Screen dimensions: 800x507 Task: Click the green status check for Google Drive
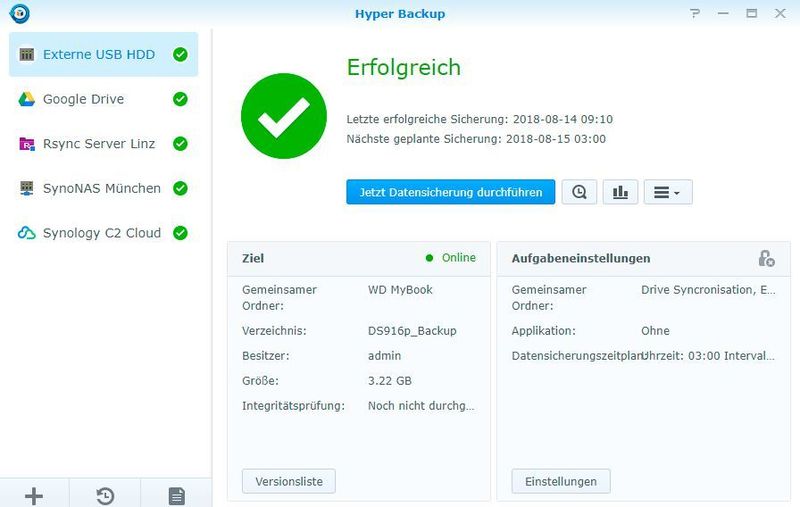pyautogui.click(x=180, y=99)
